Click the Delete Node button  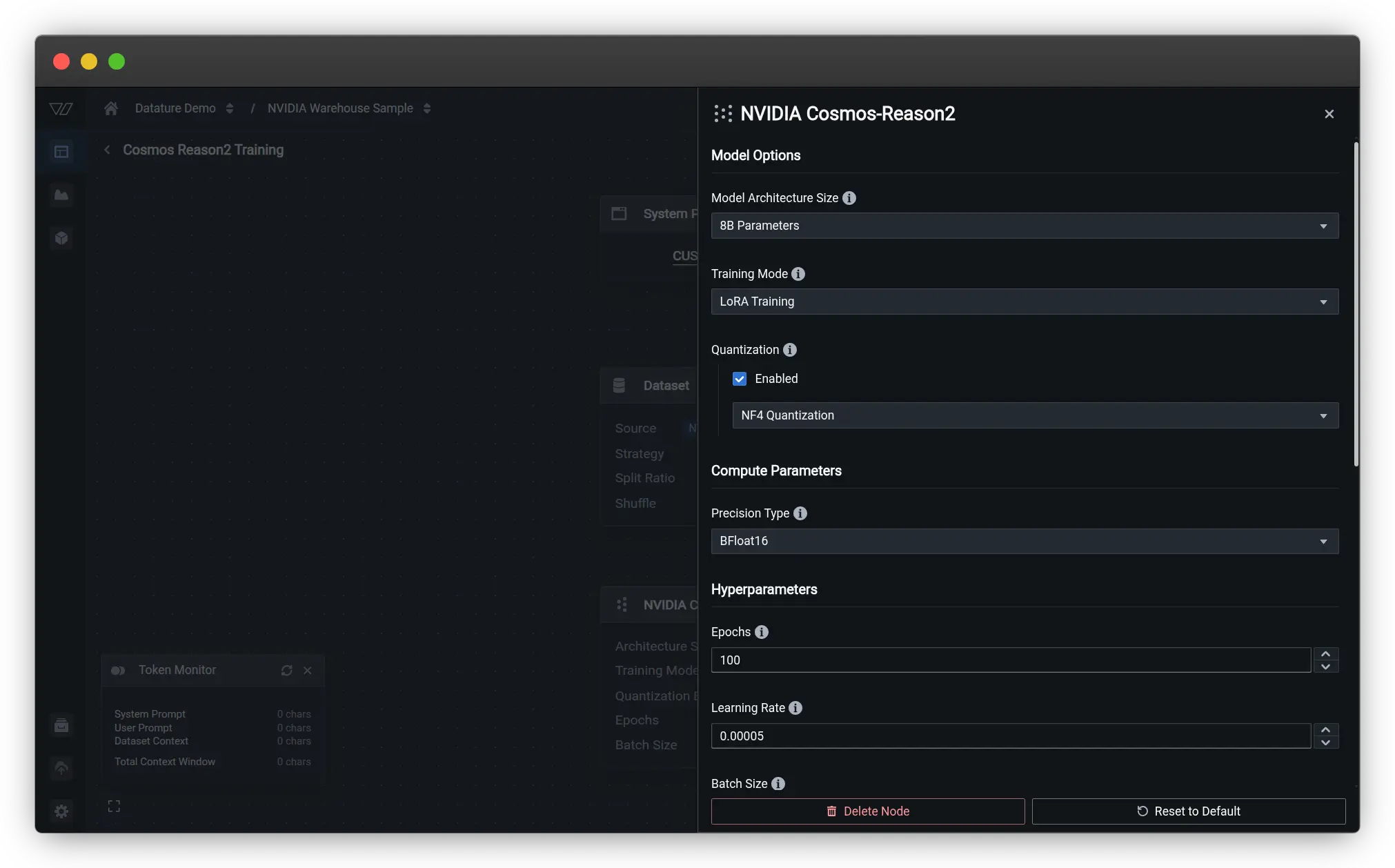[x=868, y=811]
